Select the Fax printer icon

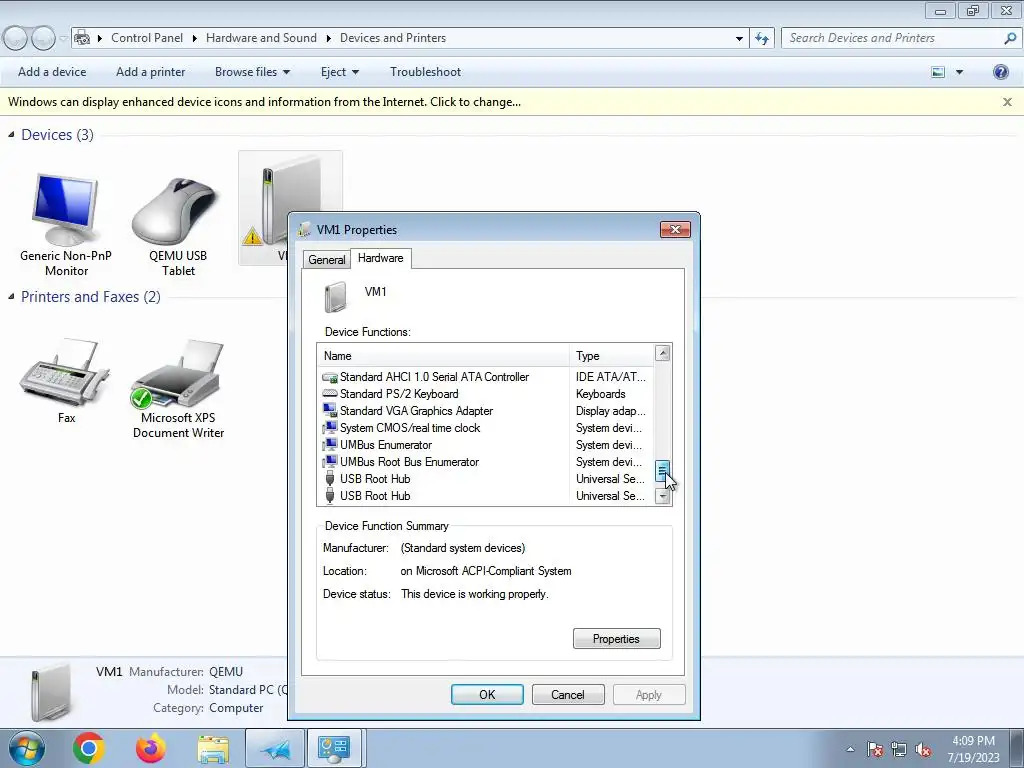[x=64, y=372]
